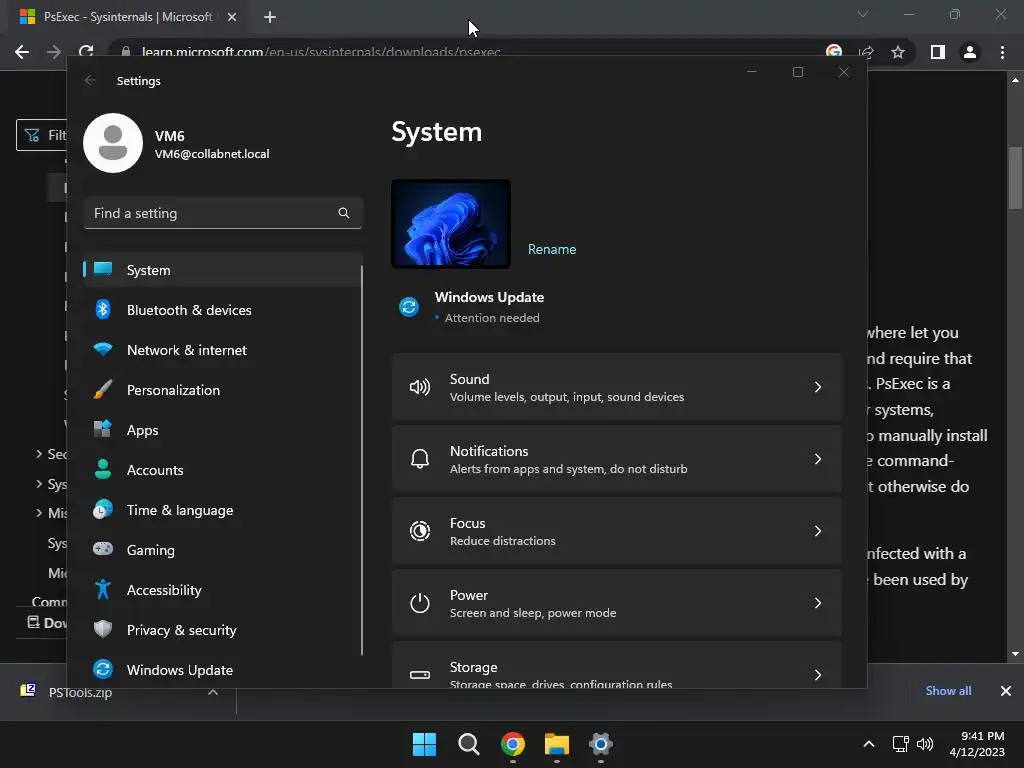Bookmark this page with star icon
This screenshot has height=768, width=1024.
pos(898,52)
